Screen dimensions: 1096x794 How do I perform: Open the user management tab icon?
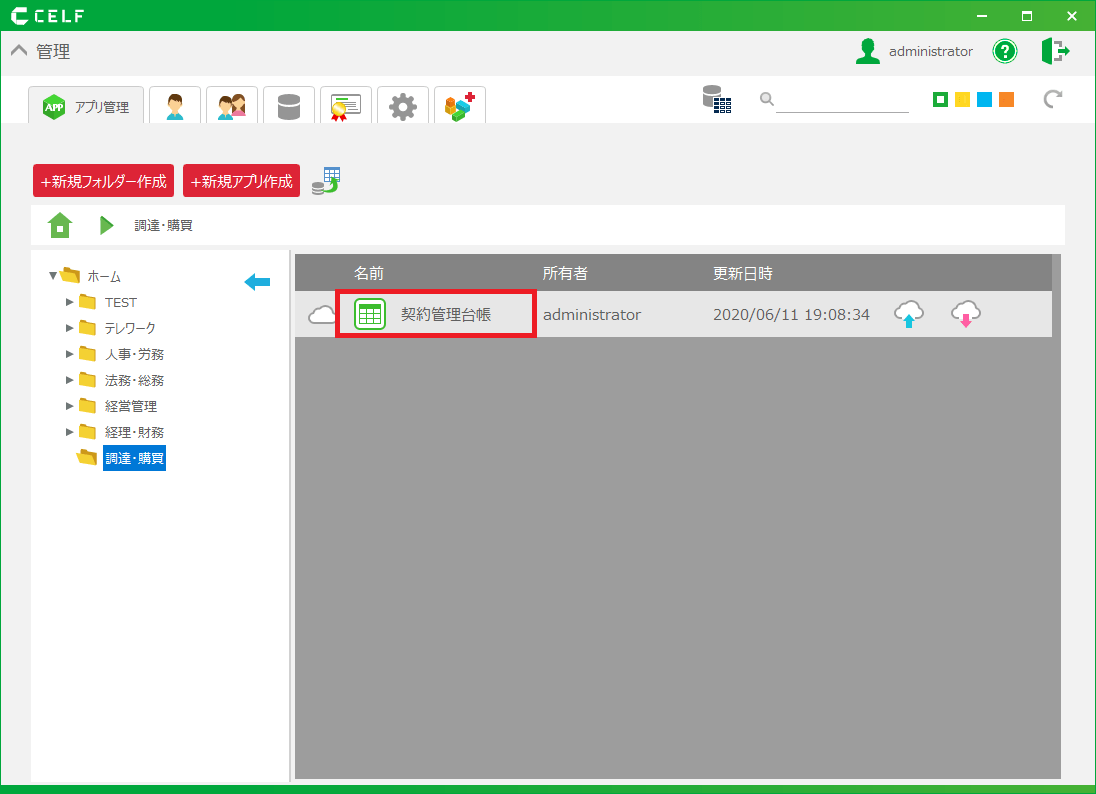(175, 106)
